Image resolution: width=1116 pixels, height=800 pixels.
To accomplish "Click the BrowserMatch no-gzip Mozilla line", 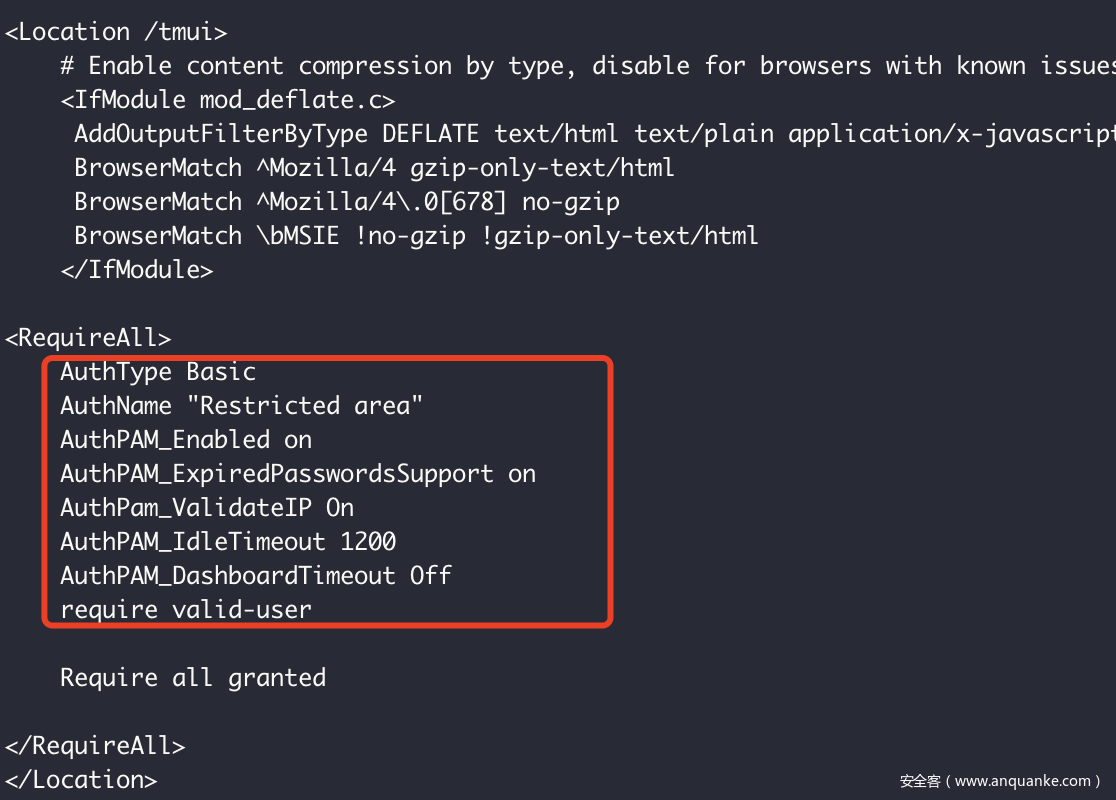I will 346,202.
